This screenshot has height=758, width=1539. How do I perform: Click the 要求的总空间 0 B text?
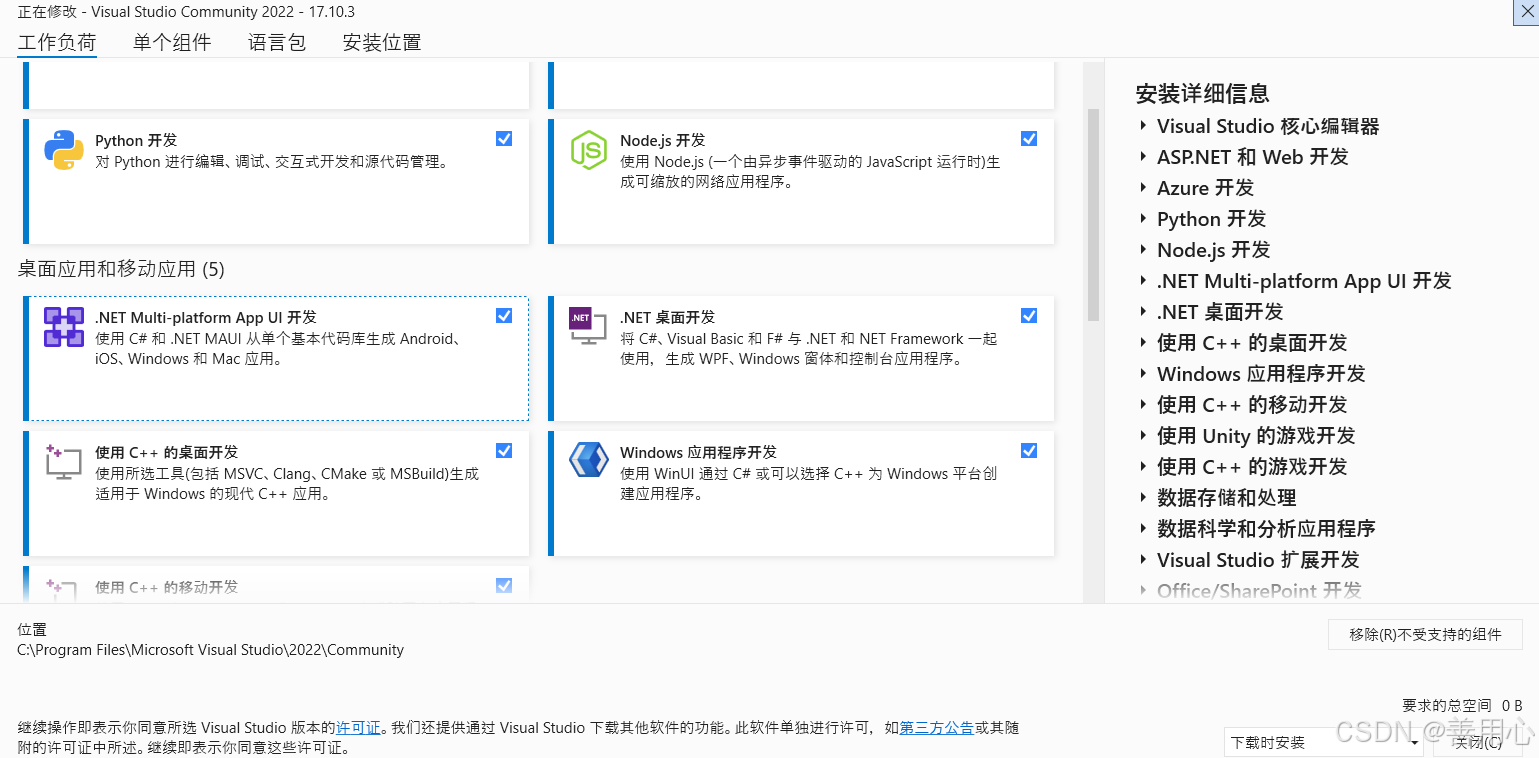tap(1462, 706)
